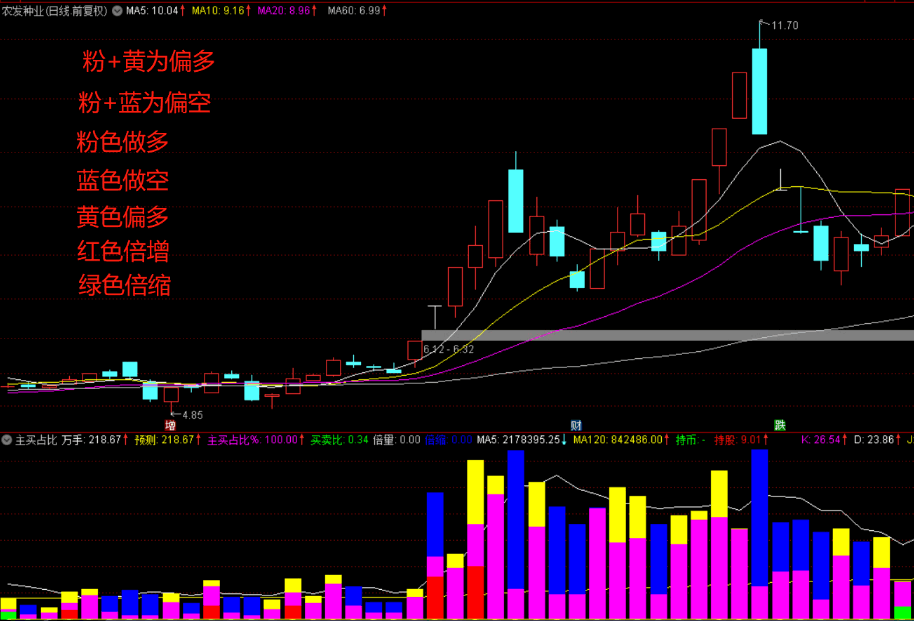Select the gray gap support band
Screen dimensions: 914x621
667,335
